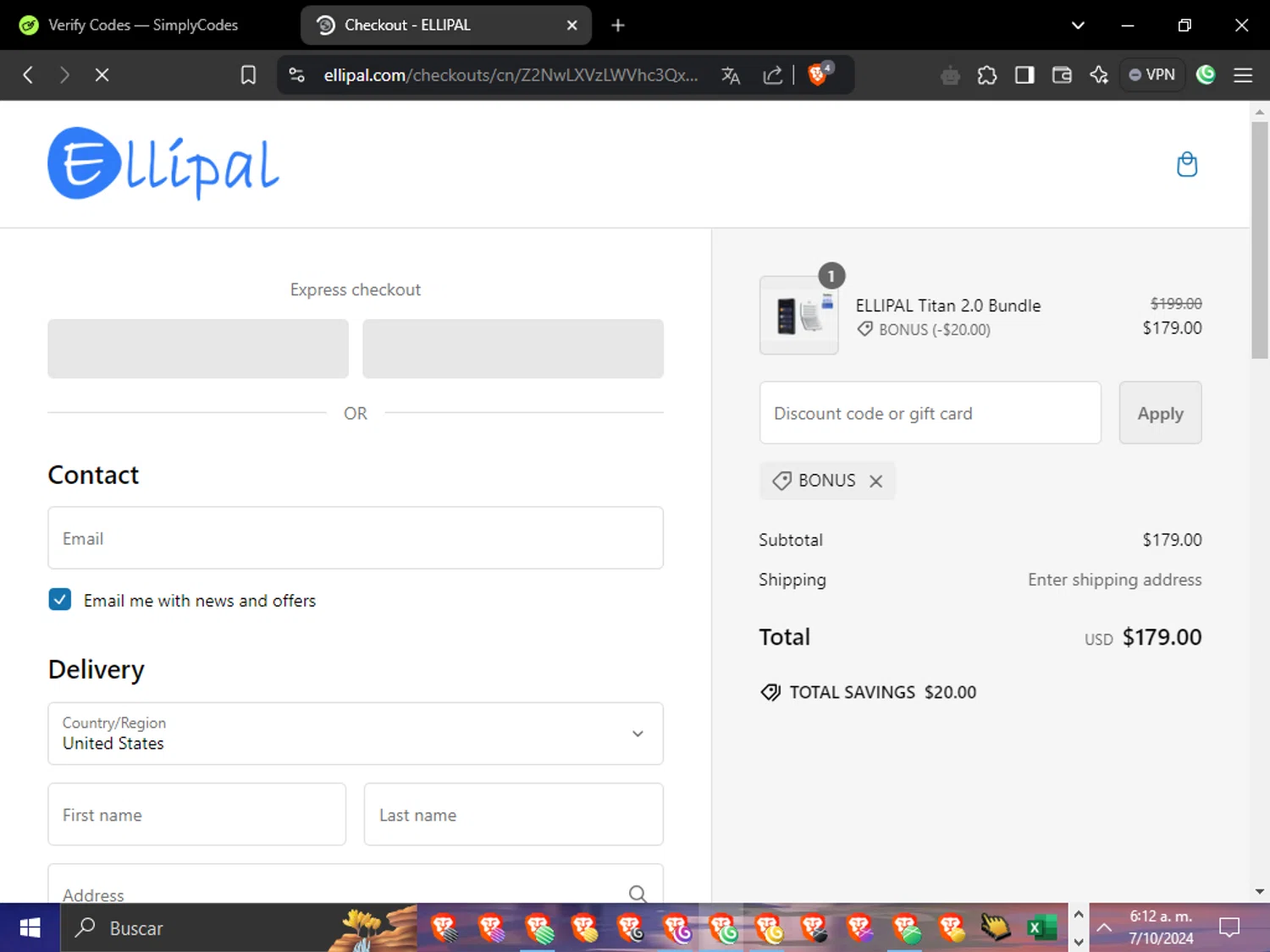Click the page vertical scrollbar
This screenshot has width=1270, height=952.
pos(1260,239)
